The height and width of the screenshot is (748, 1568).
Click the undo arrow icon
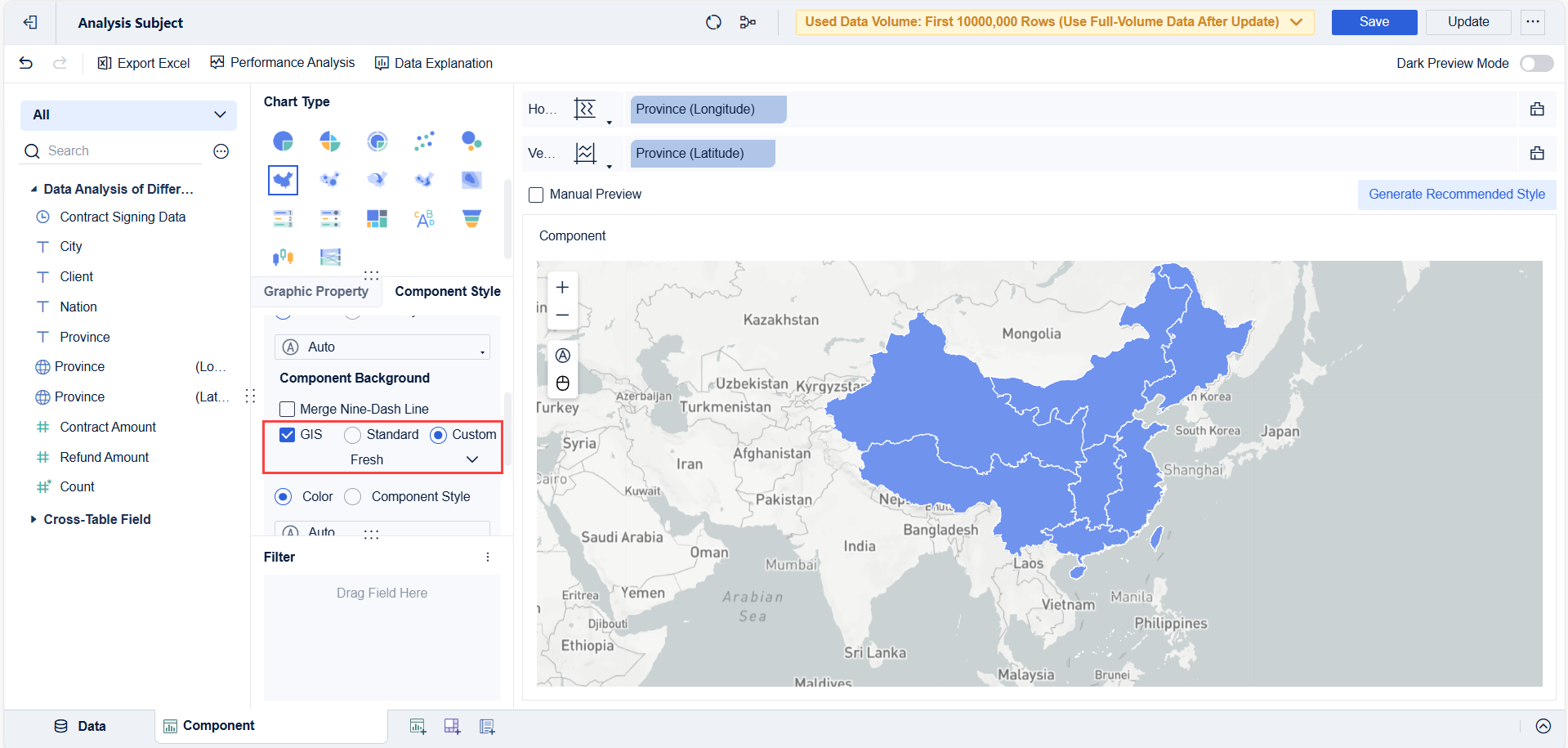coord(26,63)
